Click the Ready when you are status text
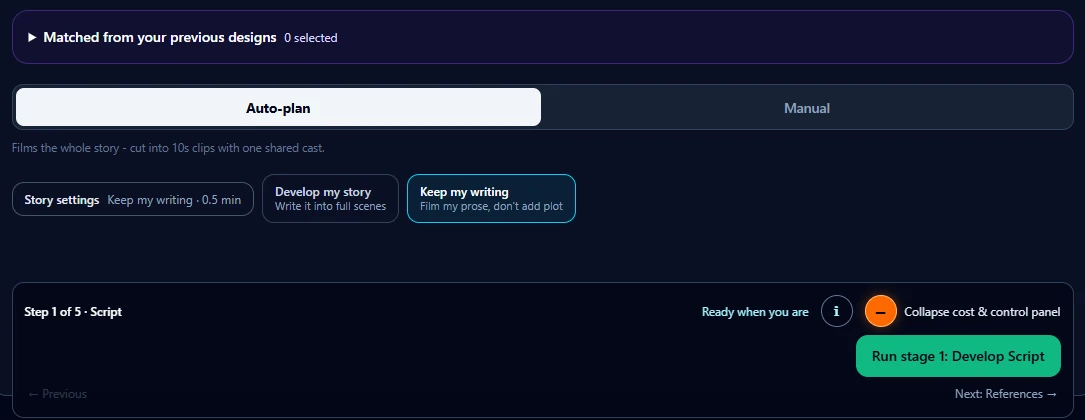This screenshot has width=1085, height=420. (x=755, y=312)
